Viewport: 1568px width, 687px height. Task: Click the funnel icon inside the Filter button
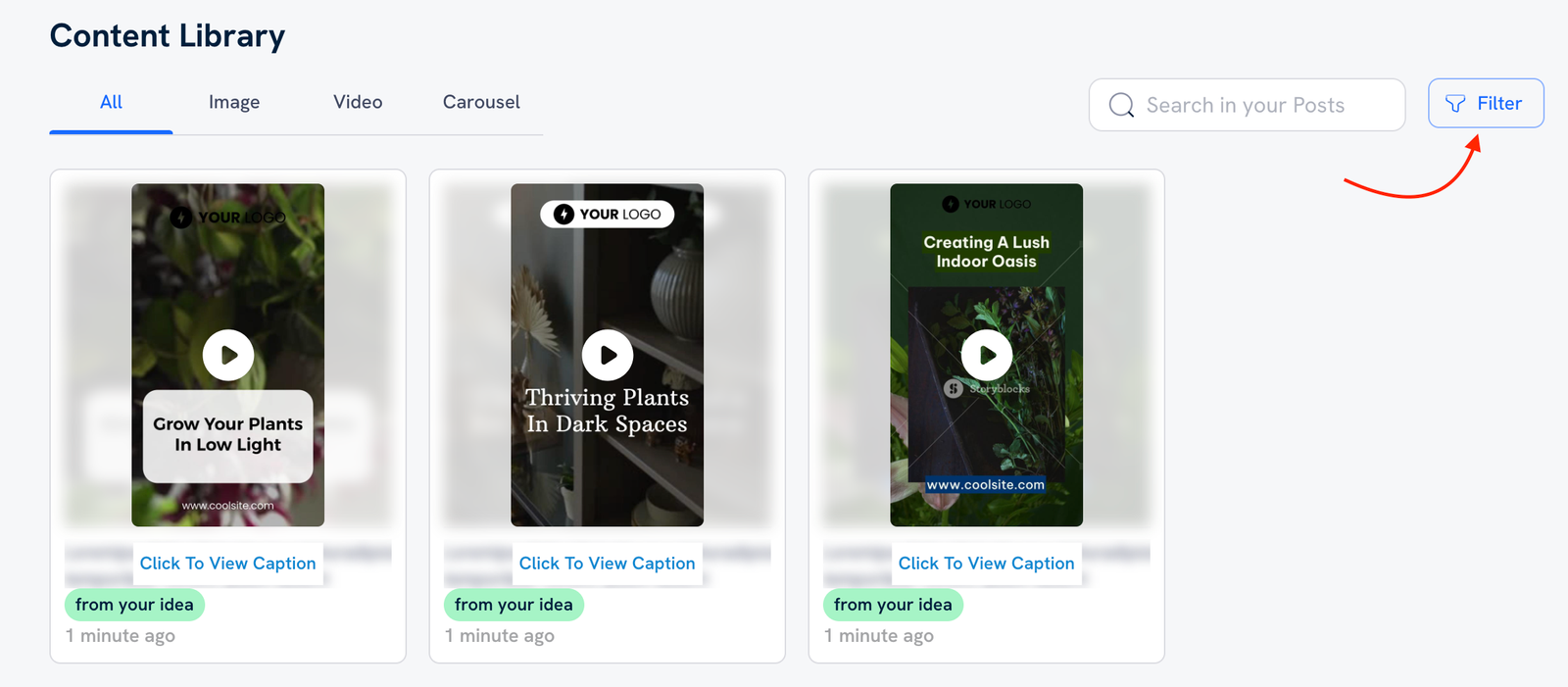tap(1453, 103)
